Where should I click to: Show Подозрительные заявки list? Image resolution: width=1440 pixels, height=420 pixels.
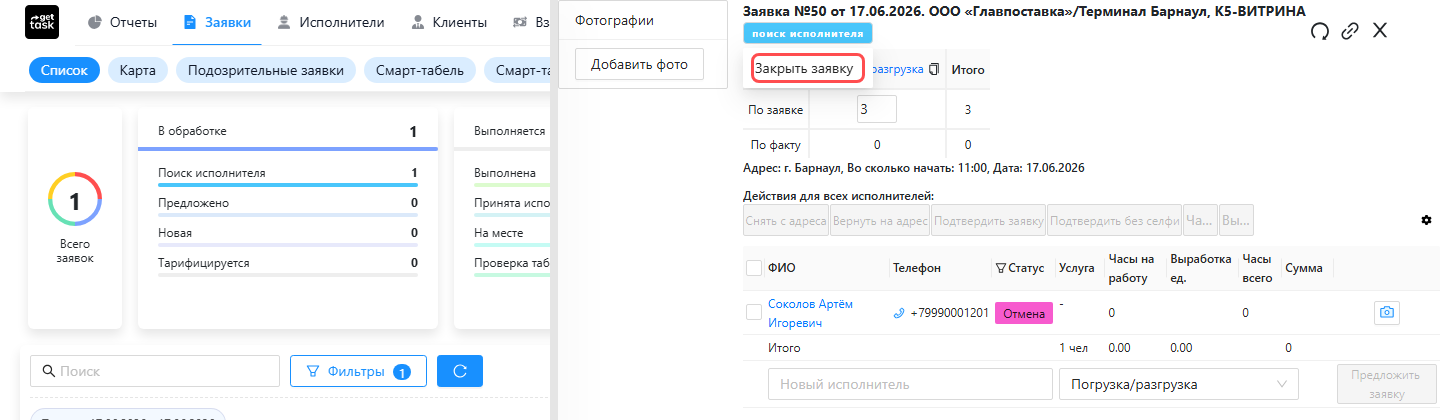click(266, 70)
